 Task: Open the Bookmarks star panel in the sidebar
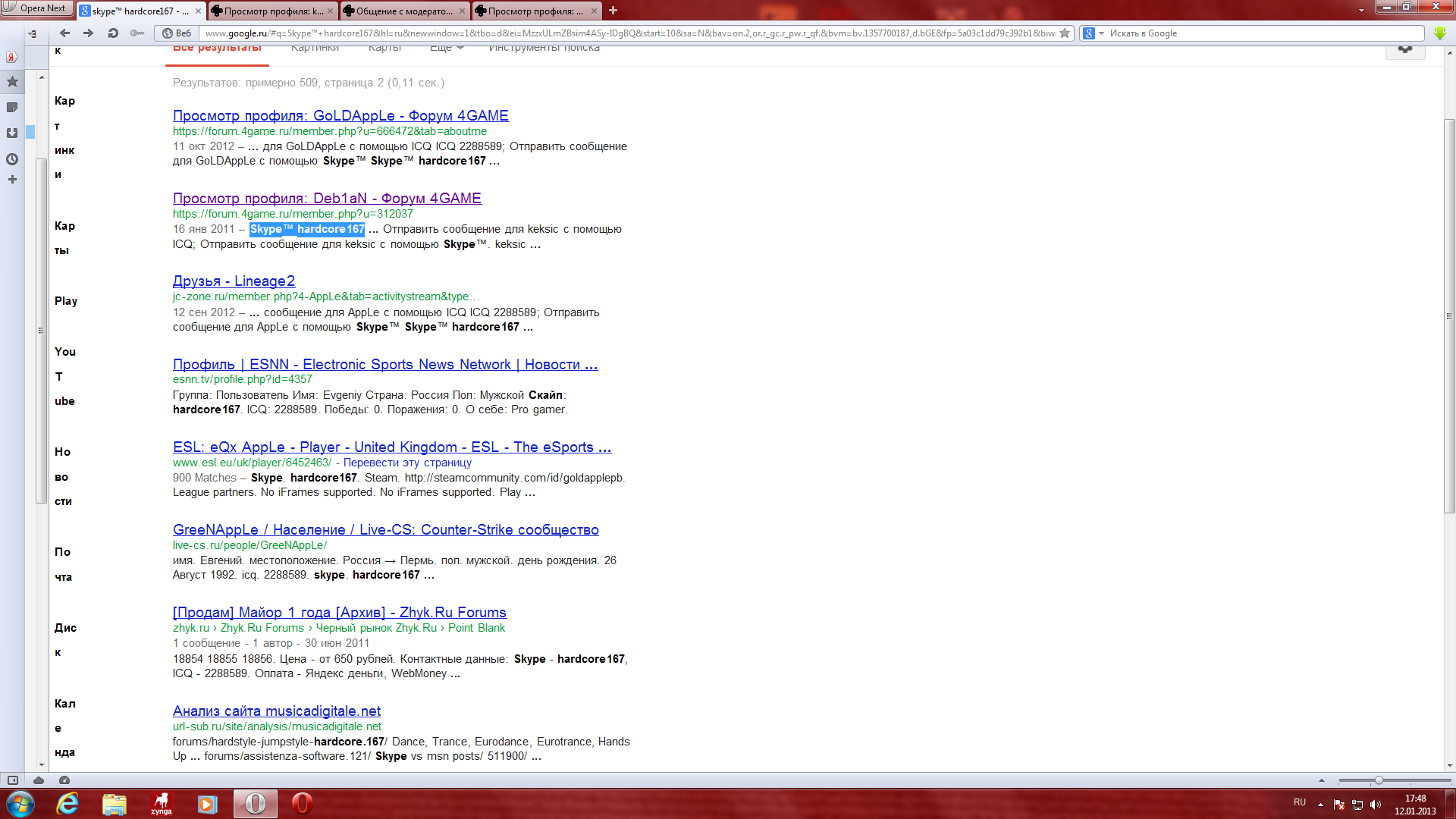click(x=12, y=82)
